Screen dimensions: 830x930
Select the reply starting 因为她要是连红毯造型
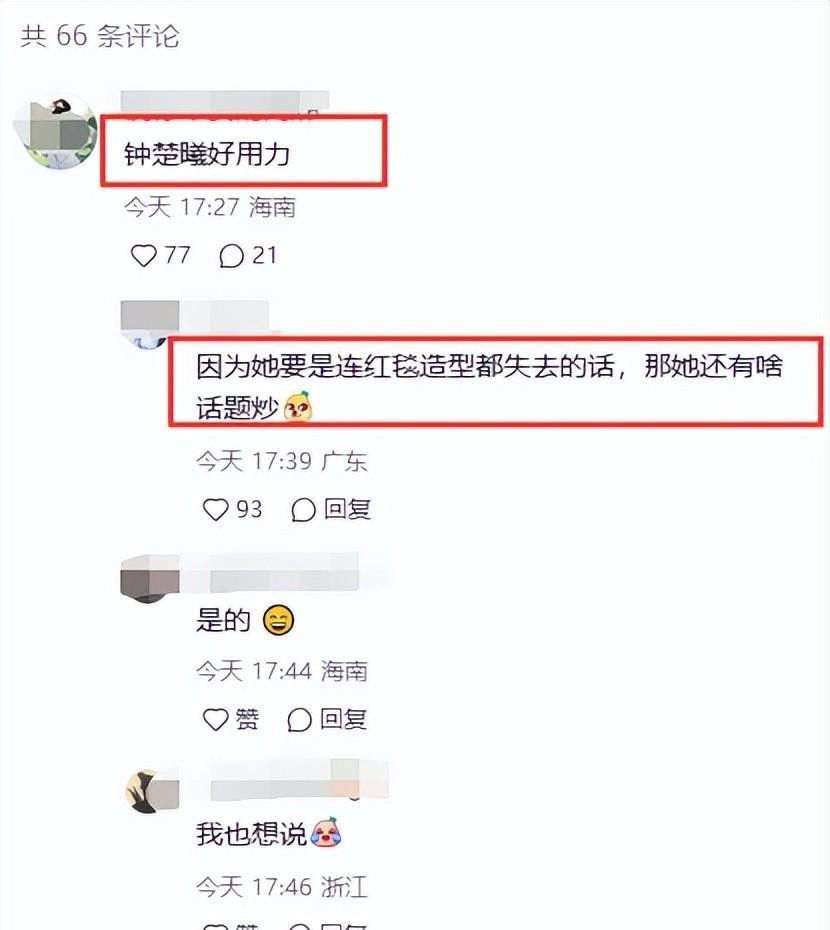point(489,386)
